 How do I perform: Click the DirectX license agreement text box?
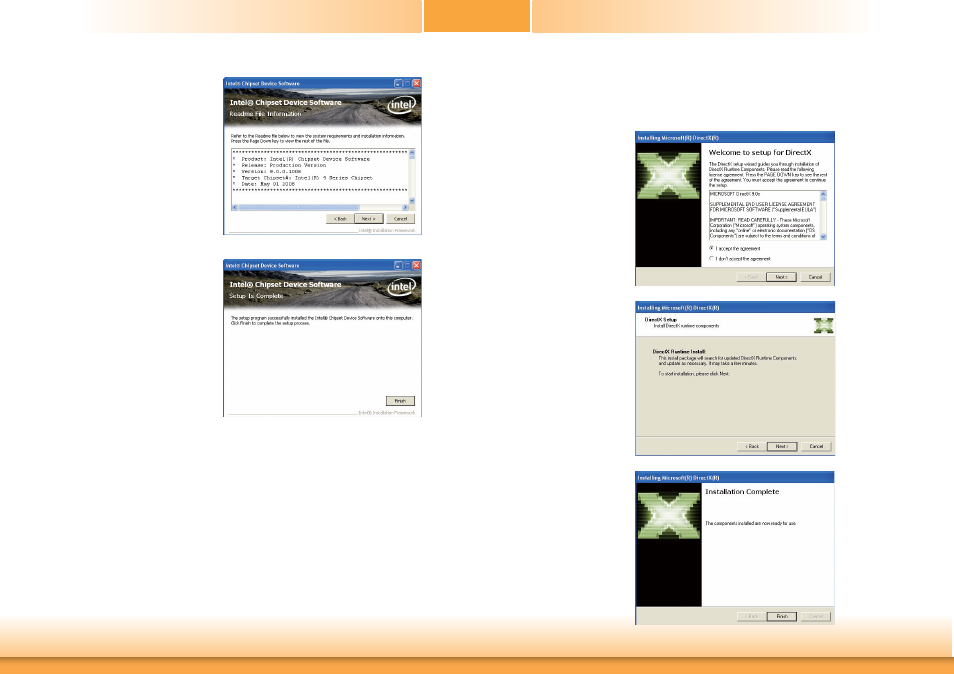[768, 215]
